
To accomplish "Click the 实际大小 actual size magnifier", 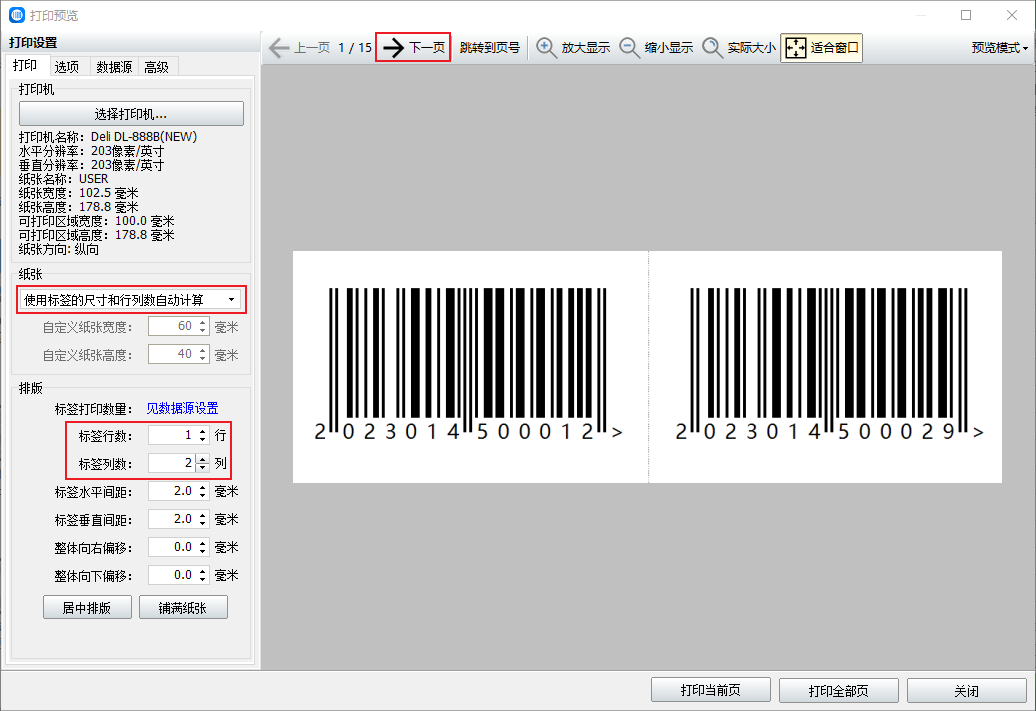I will (x=739, y=48).
